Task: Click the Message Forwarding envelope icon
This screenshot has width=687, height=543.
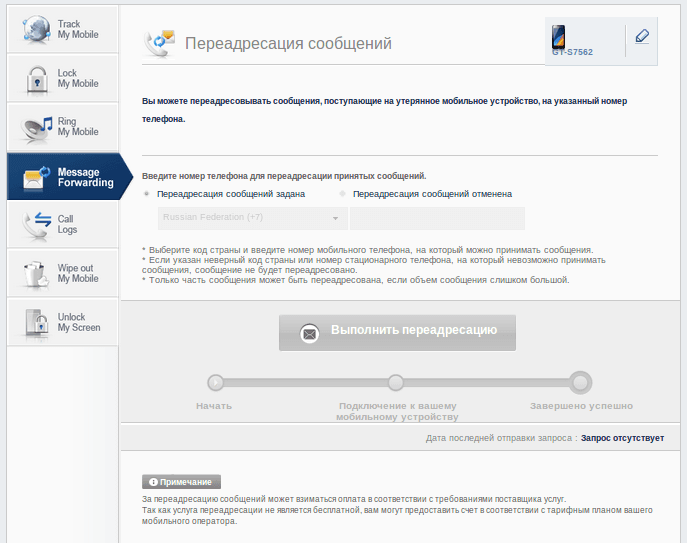Action: pos(36,177)
